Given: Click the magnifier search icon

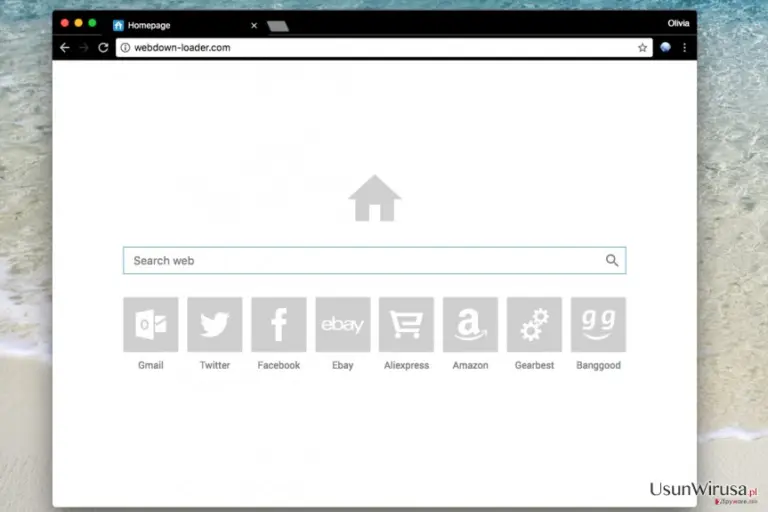Looking at the screenshot, I should click(x=612, y=260).
